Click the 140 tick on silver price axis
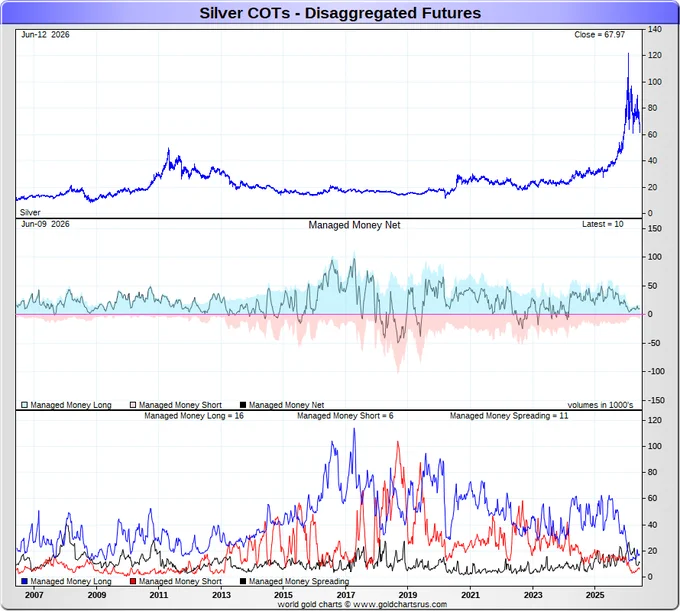This screenshot has height=611, width=680. [655, 29]
